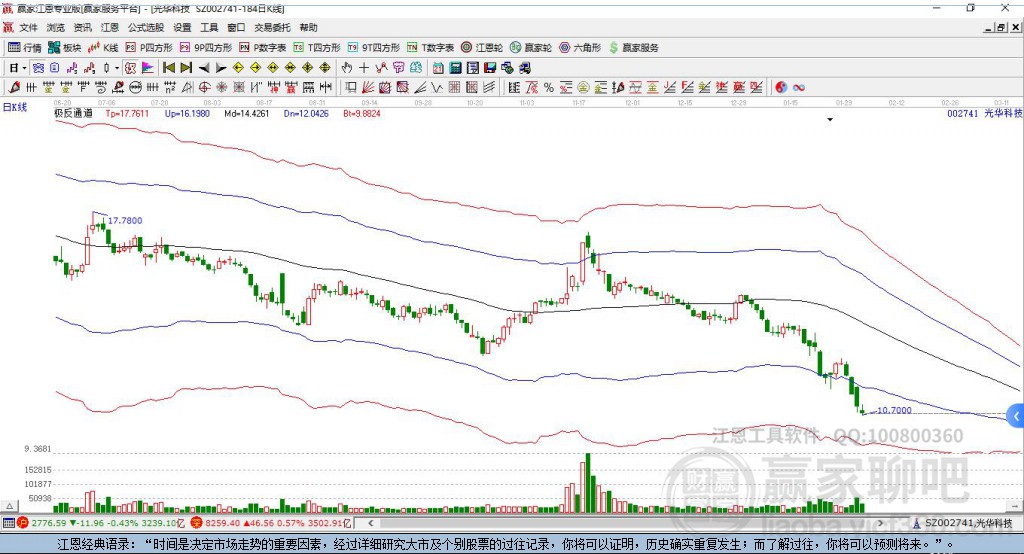Jump to last bar icon

coord(186,68)
